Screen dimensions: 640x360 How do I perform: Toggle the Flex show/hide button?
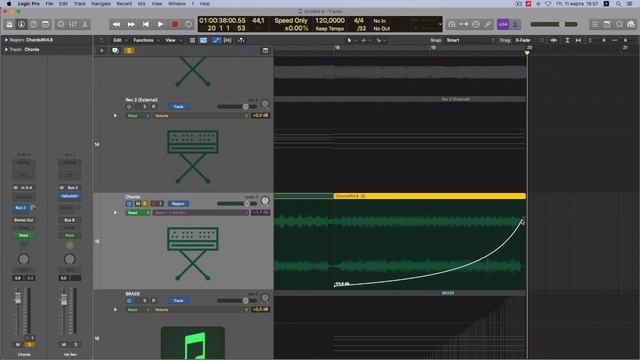227,40
